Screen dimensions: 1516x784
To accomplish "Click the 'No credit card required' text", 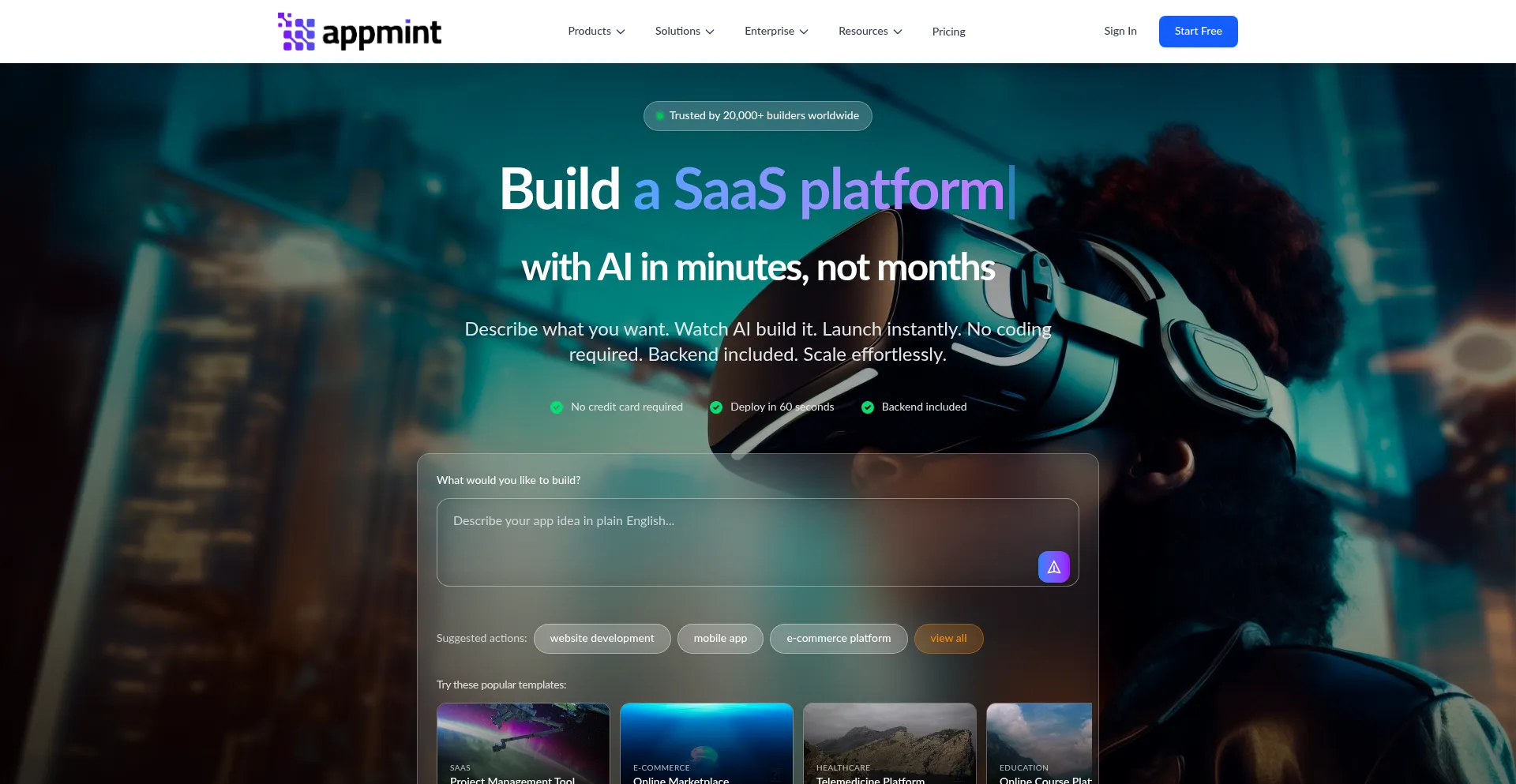I will [x=627, y=407].
